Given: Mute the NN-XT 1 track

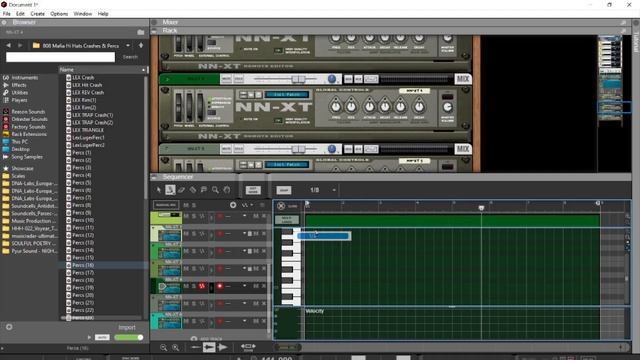Looking at the screenshot, I should 186,234.
